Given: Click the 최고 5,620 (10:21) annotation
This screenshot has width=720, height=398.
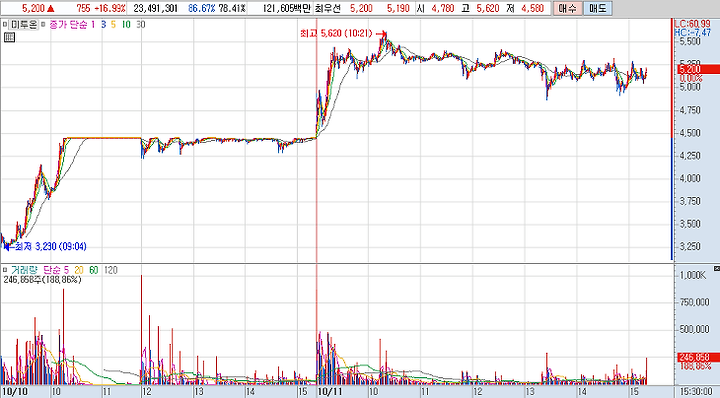Looking at the screenshot, I should click(x=336, y=34).
